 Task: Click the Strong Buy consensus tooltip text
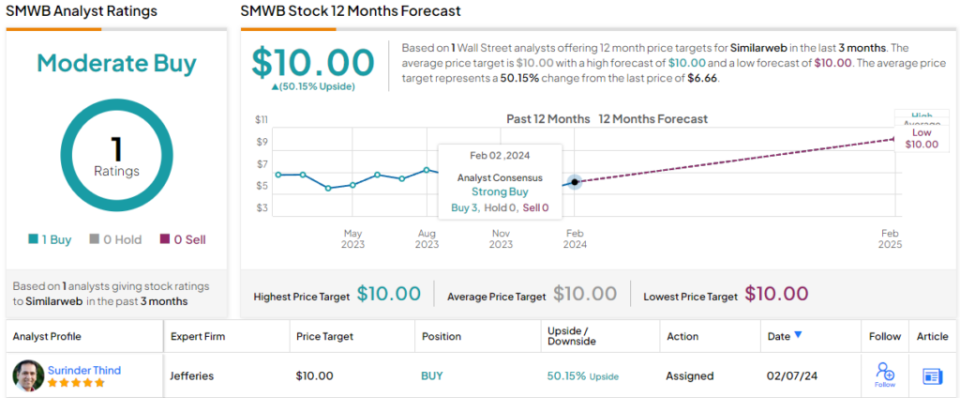[500, 192]
